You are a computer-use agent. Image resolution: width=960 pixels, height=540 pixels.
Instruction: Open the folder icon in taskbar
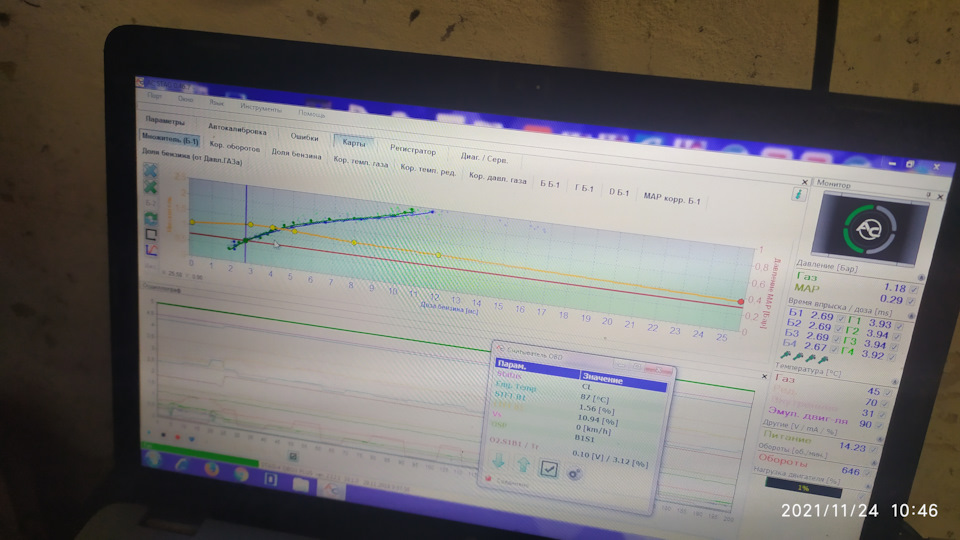pyautogui.click(x=301, y=484)
